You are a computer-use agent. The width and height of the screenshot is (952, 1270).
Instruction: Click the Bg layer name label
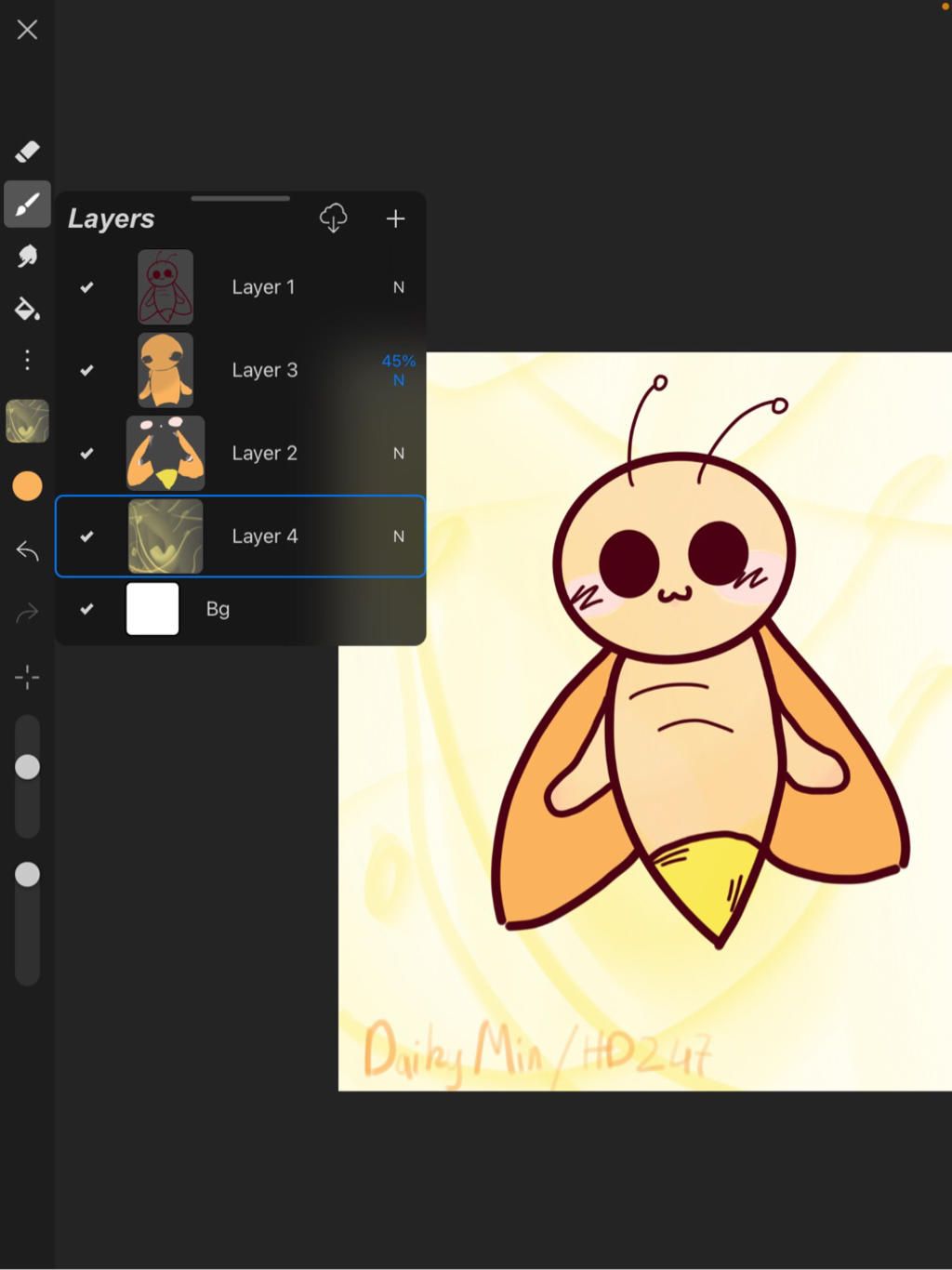[218, 609]
